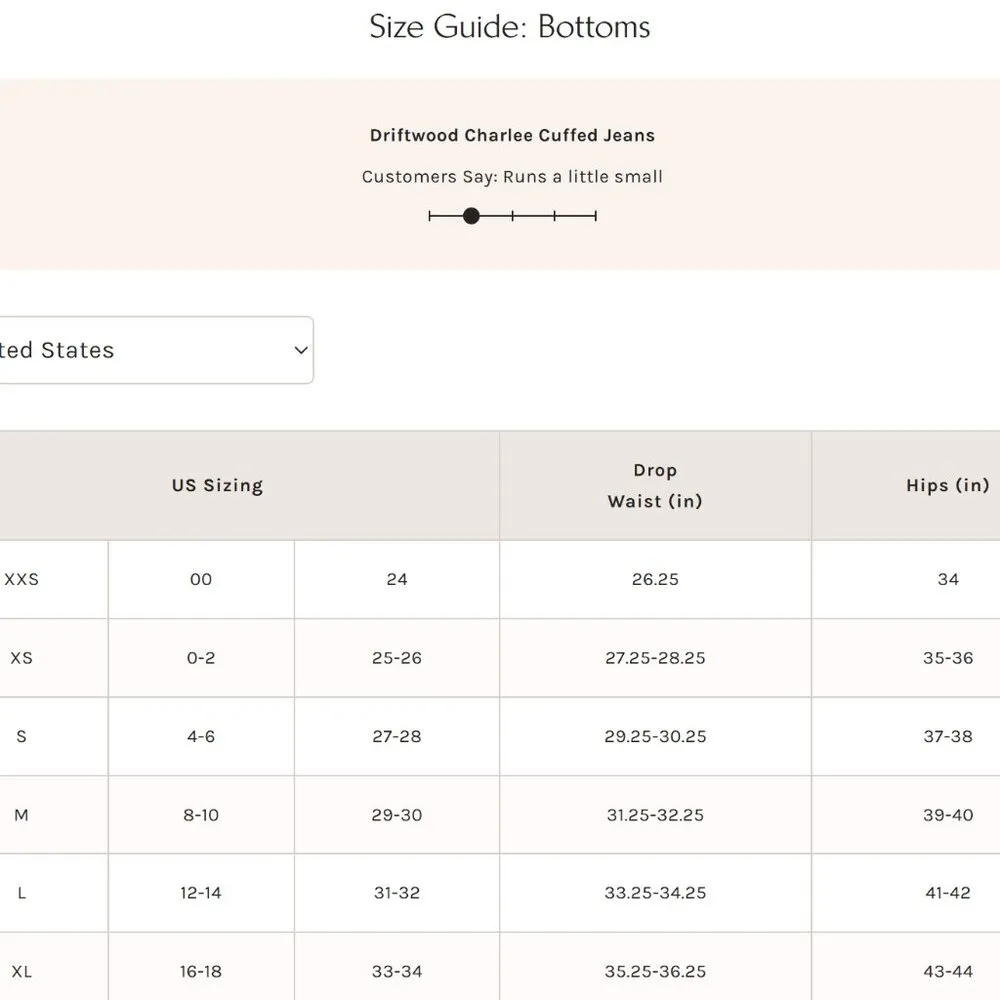This screenshot has width=1000, height=1000.
Task: Click the fit slider's black dot
Action: point(471,215)
